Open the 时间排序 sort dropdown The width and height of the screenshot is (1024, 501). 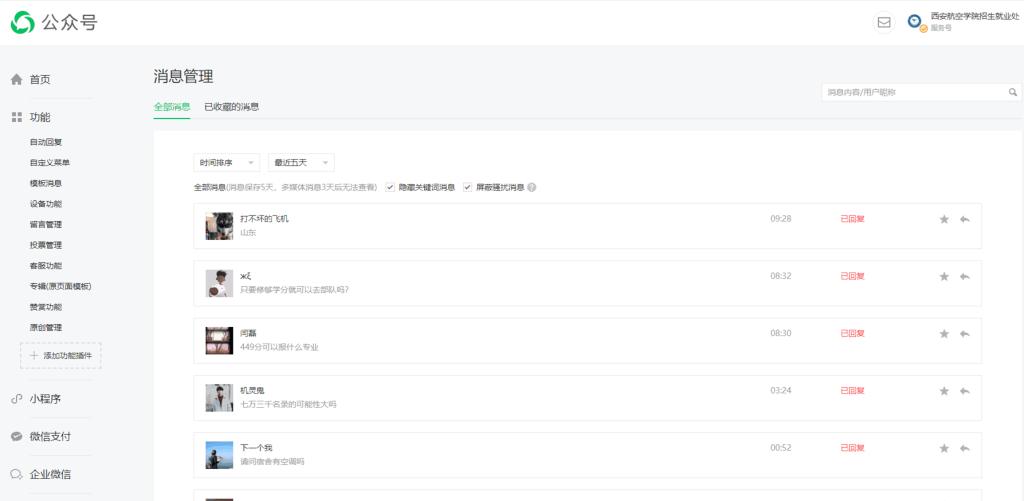pos(226,162)
